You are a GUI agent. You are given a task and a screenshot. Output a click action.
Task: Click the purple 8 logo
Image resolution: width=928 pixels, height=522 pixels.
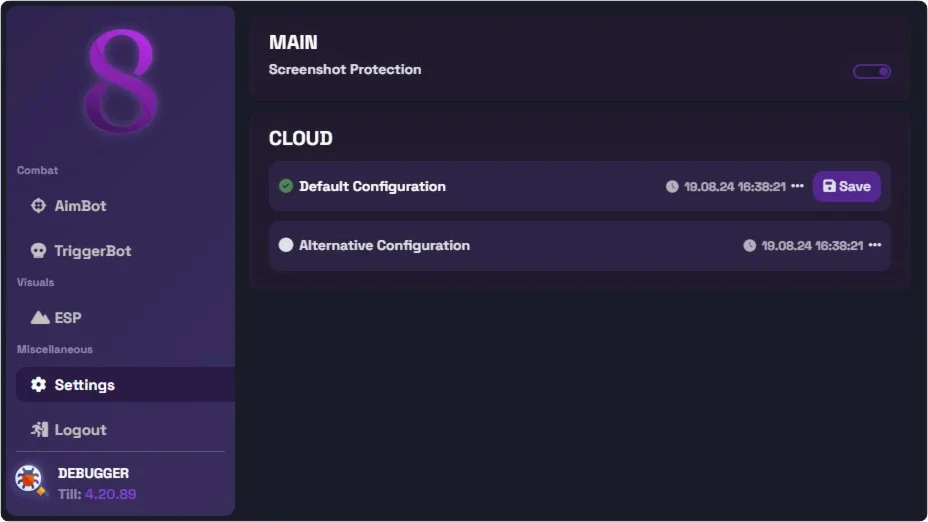click(121, 81)
